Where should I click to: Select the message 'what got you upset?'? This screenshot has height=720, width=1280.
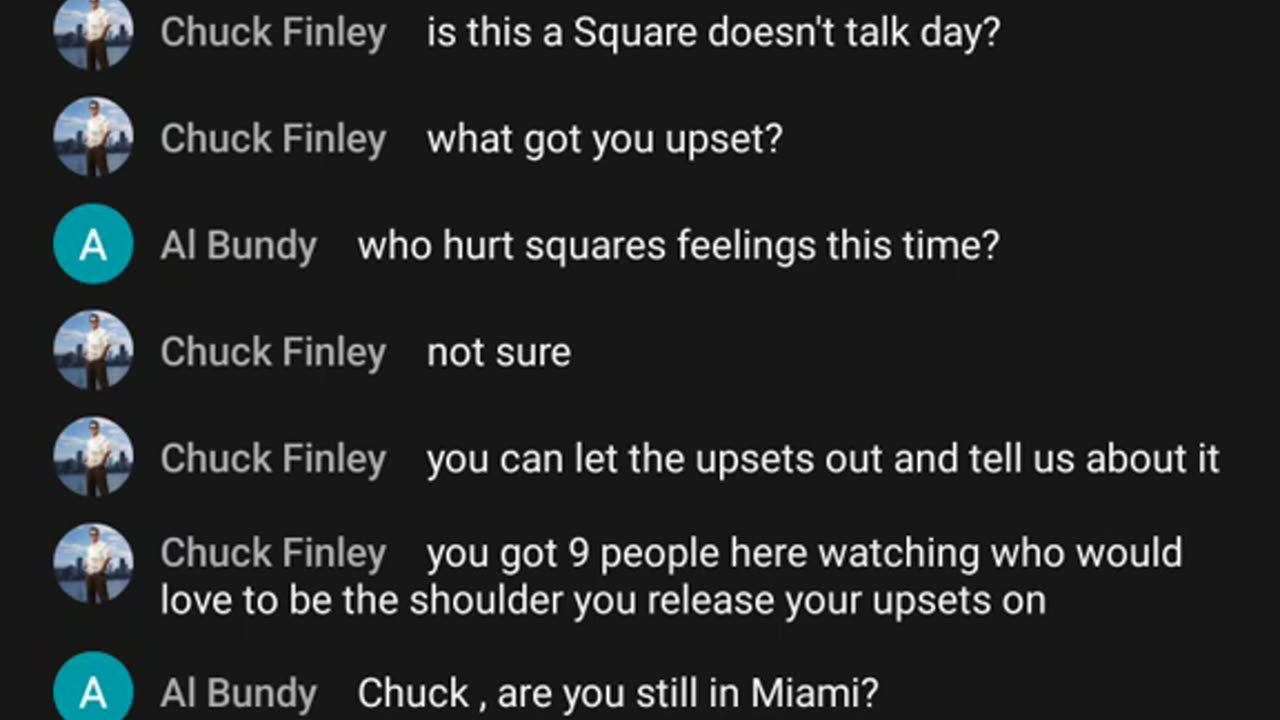pos(604,139)
